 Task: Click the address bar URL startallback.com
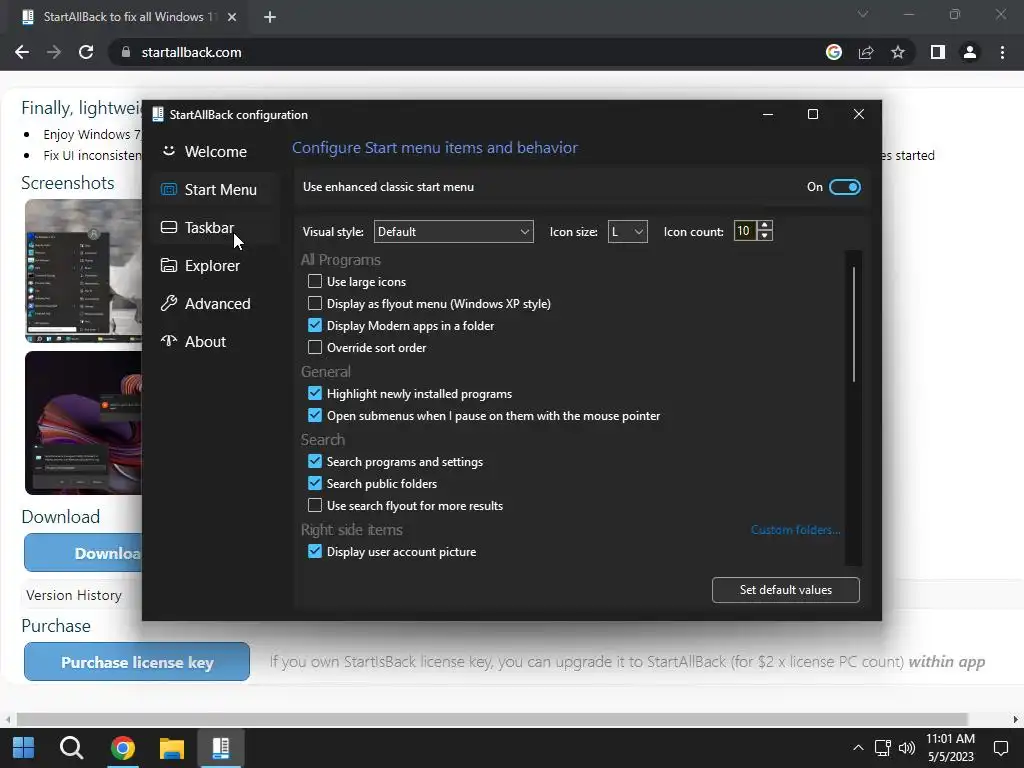point(191,52)
